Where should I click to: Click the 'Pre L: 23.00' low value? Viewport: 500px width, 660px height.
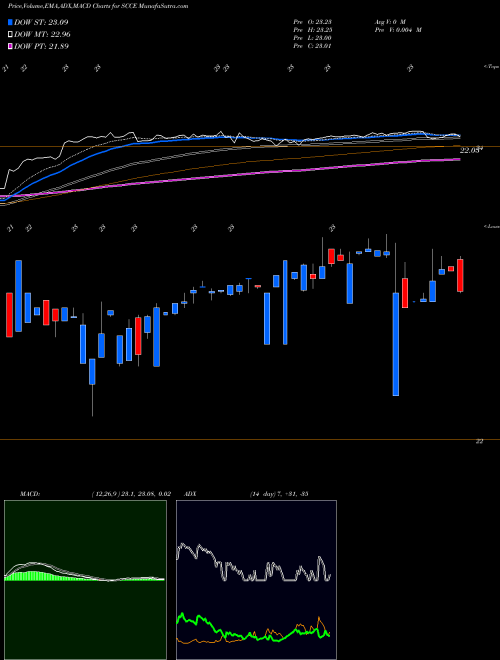tap(312, 38)
